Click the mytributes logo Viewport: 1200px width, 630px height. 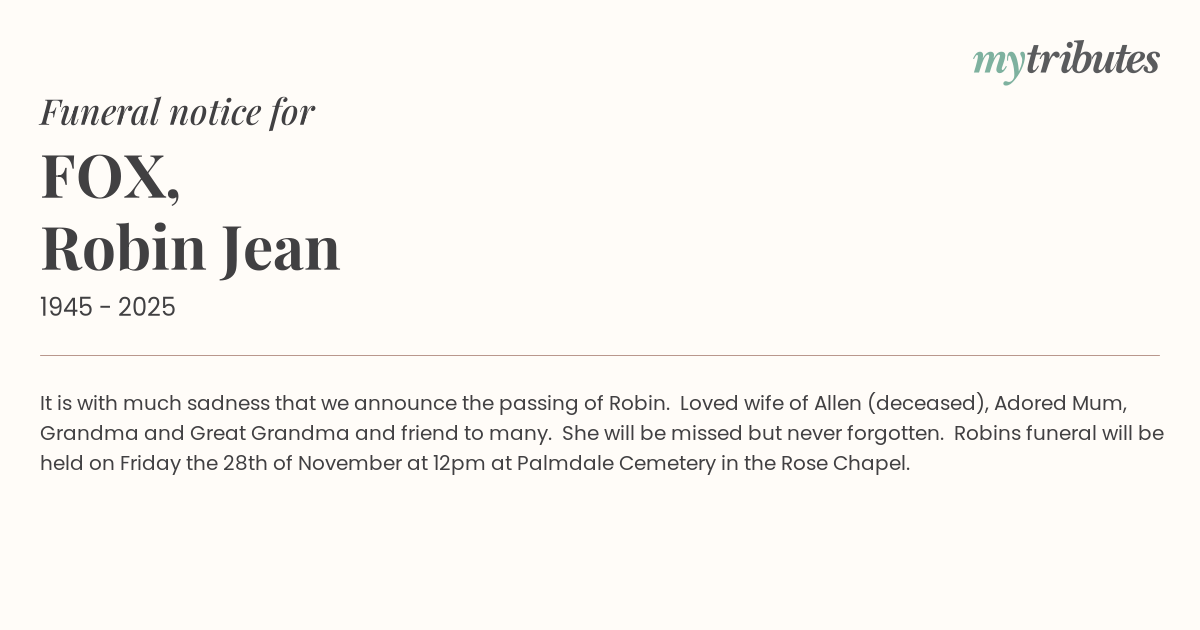click(x=1066, y=60)
